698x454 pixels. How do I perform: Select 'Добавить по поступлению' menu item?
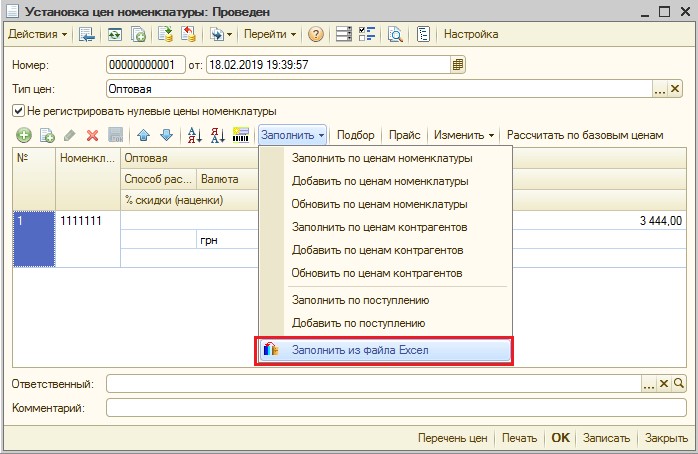pyautogui.click(x=358, y=323)
